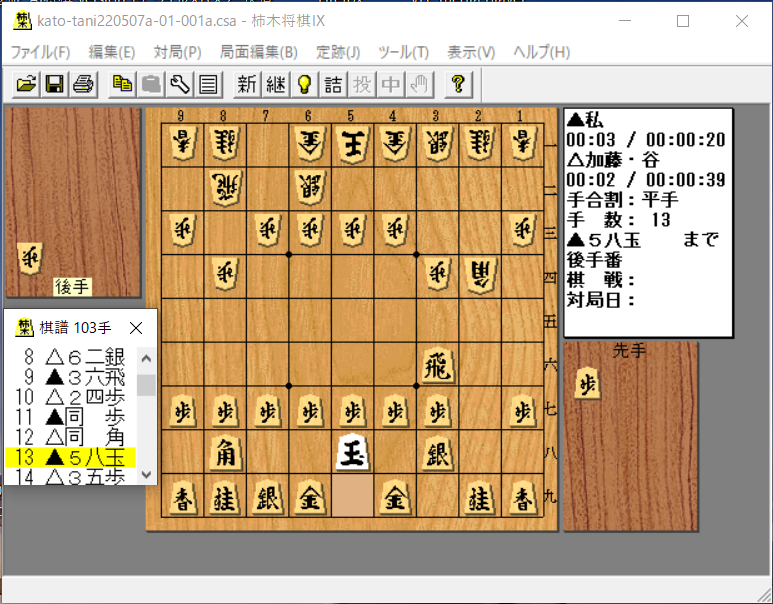
Task: Select move 8 △6二銀 in list
Action: pyautogui.click(x=70, y=356)
